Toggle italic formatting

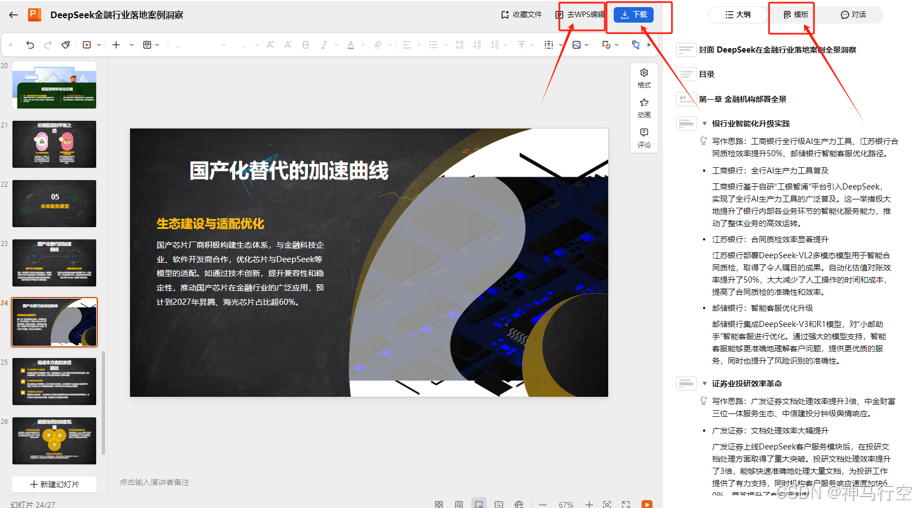click(323, 45)
